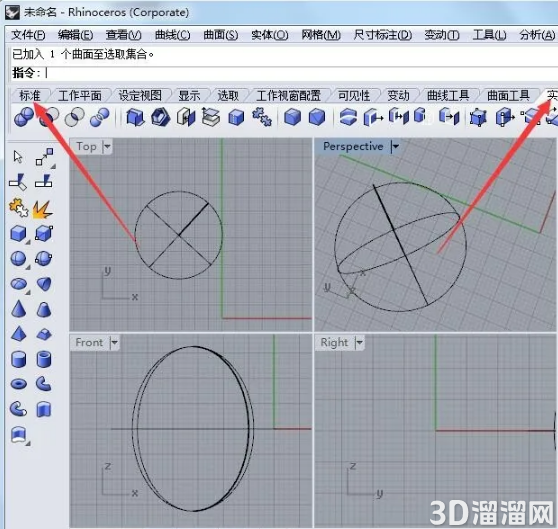Select the Pipe tool next to torus
558x529 pixels.
[44, 384]
